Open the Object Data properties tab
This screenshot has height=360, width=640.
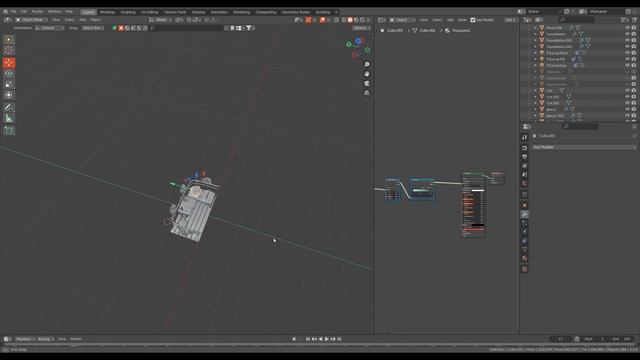click(x=524, y=249)
